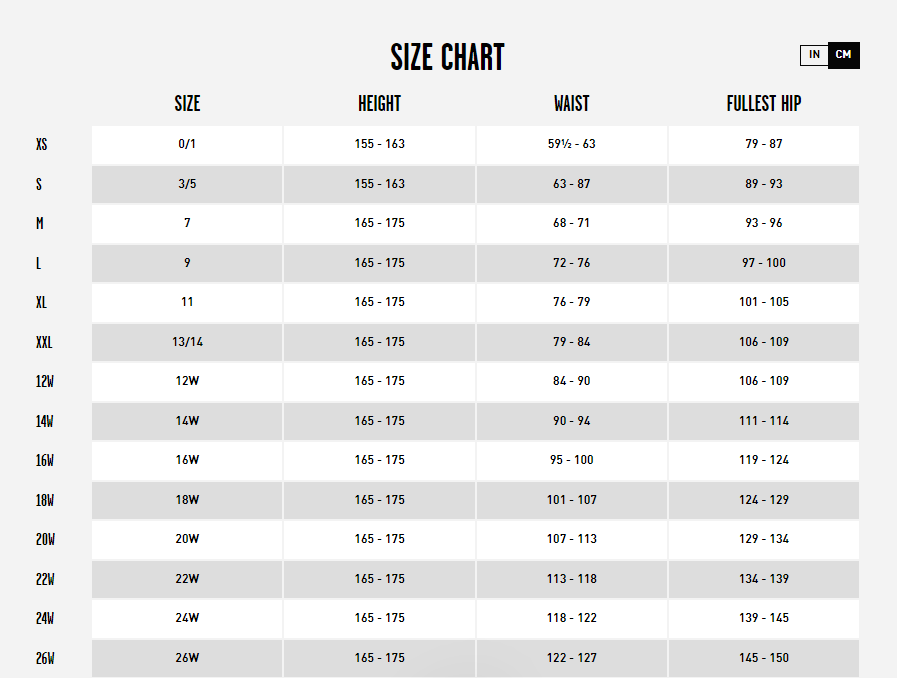
Task: Click the FULLEST HIP column header
Action: (764, 104)
